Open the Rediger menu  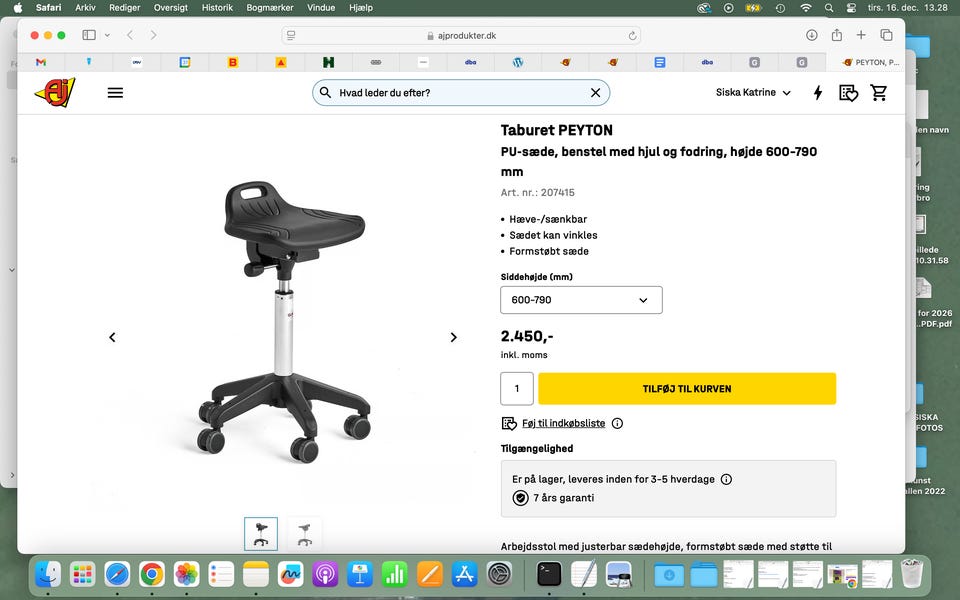[124, 7]
